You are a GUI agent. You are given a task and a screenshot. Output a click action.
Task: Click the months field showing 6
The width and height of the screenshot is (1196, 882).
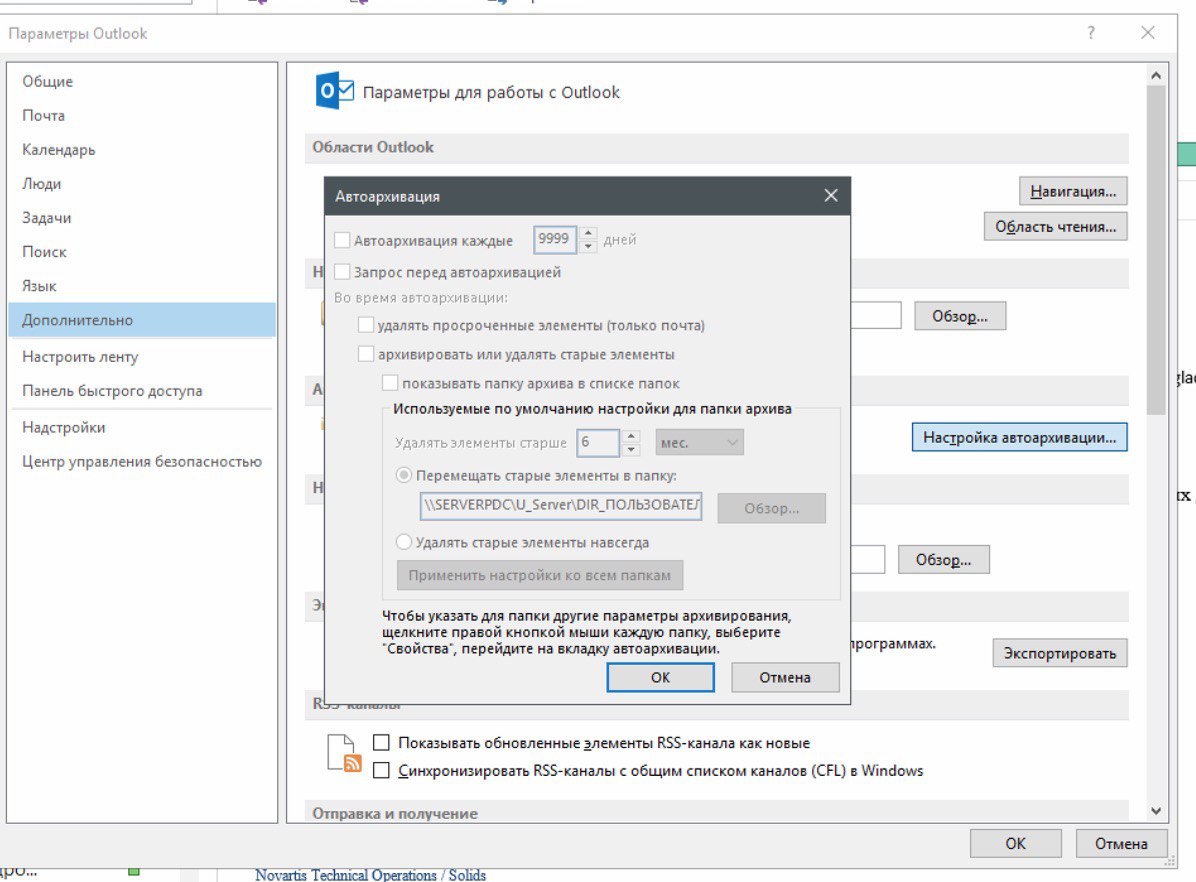tap(598, 443)
